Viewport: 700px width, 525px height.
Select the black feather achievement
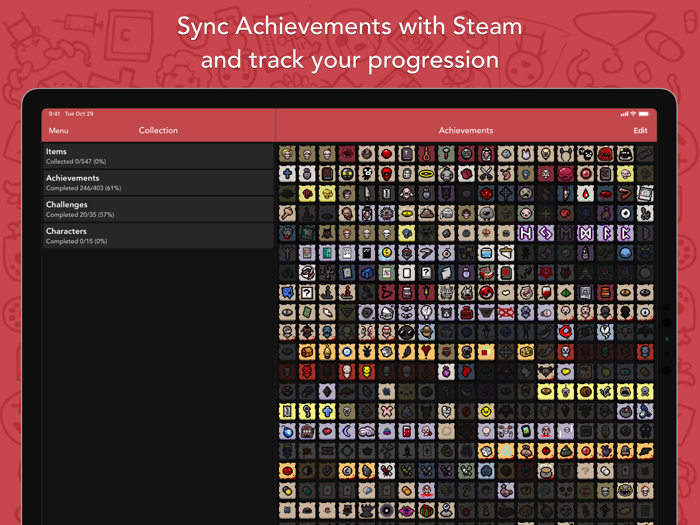(407, 352)
